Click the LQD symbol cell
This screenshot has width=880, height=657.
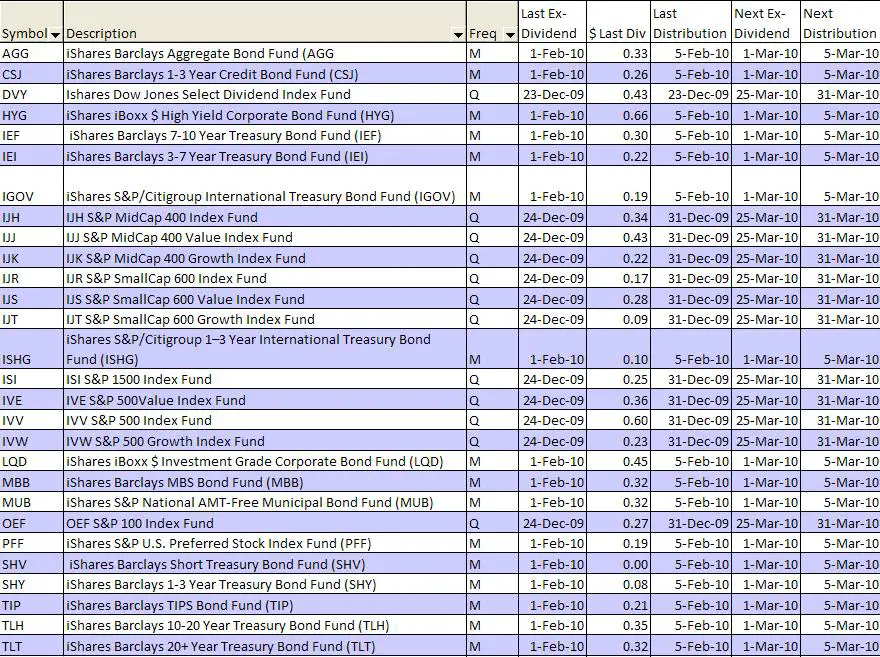click(x=32, y=461)
